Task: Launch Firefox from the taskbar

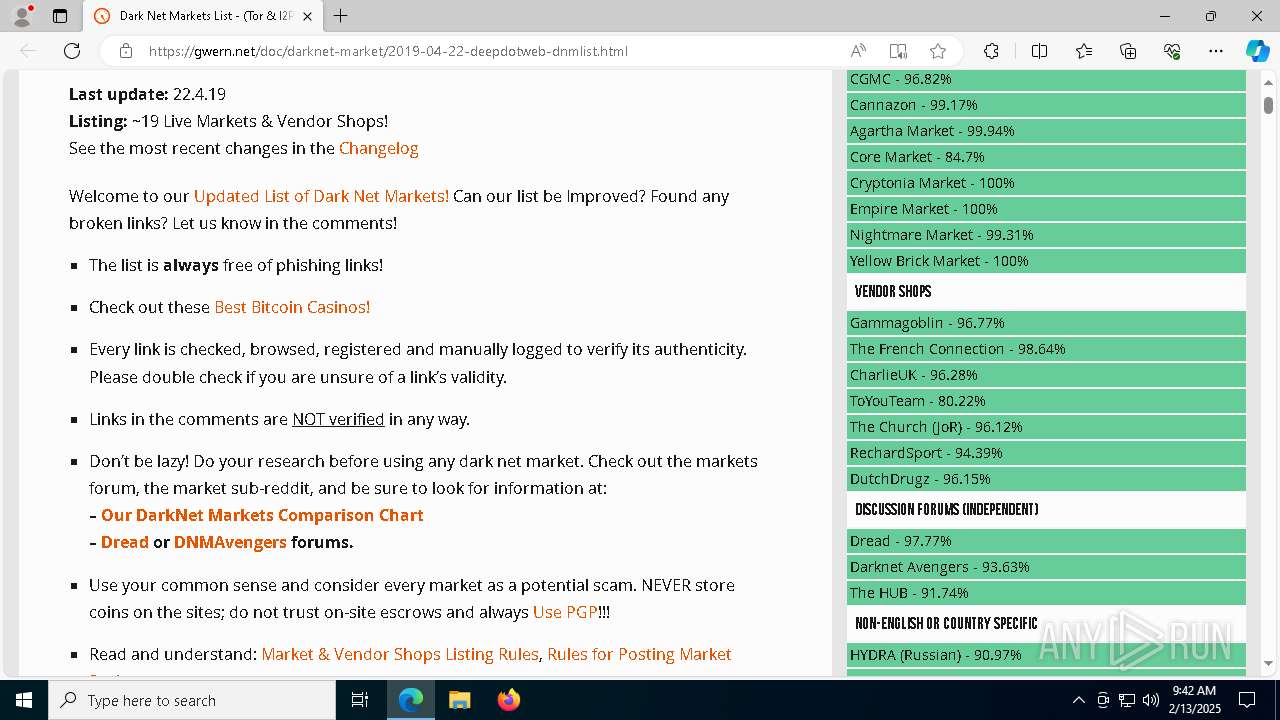Action: click(x=508, y=700)
